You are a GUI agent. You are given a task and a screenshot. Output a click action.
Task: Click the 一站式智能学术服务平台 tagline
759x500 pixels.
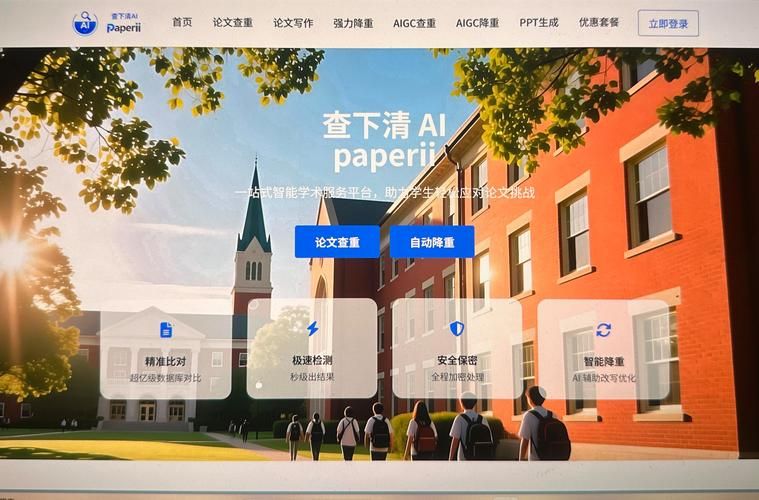click(x=384, y=193)
